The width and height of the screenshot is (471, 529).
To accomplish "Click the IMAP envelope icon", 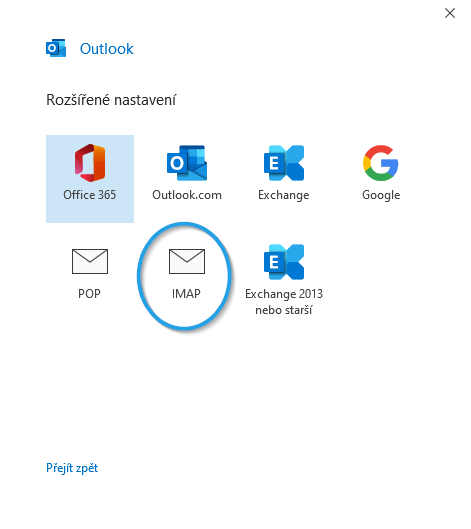I will pos(187,261).
